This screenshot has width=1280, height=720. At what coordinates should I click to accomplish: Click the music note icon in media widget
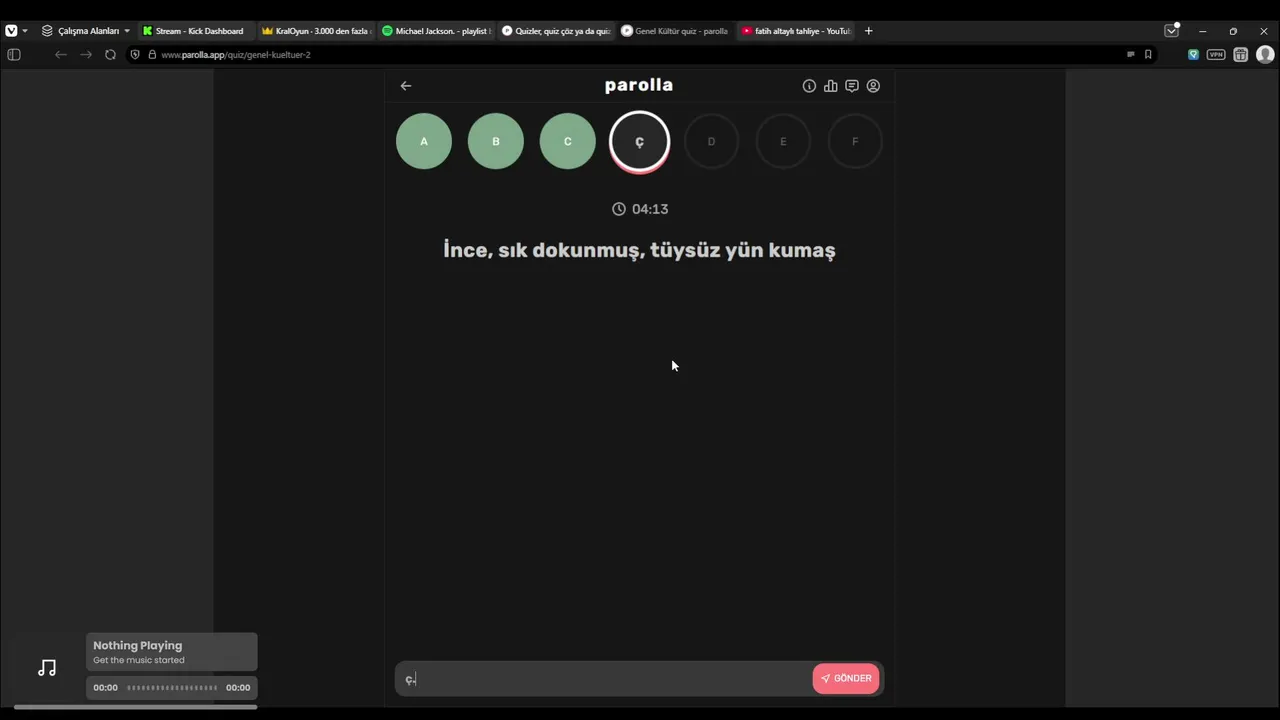point(47,668)
